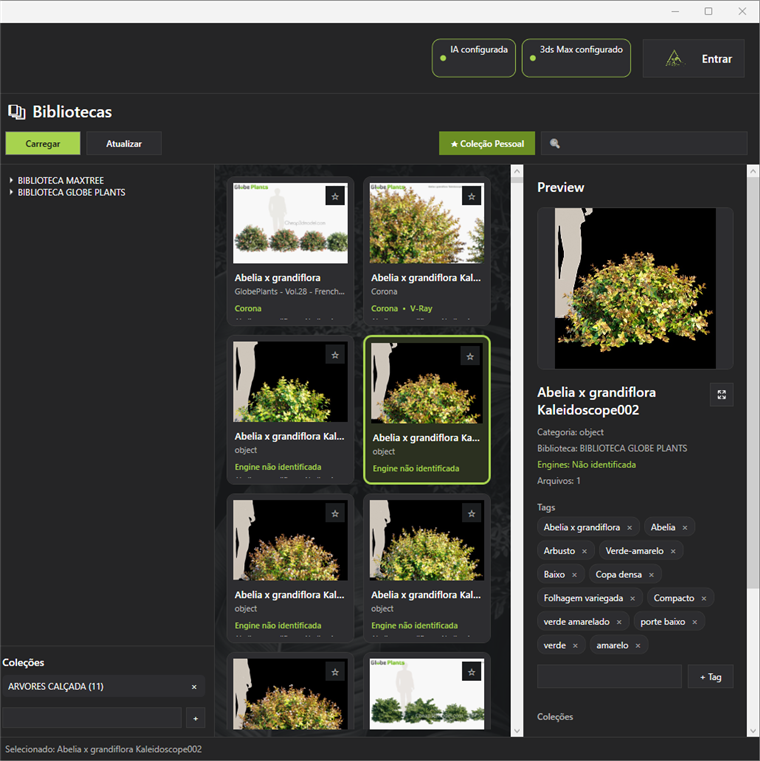Click the search magnifier icon
The width and height of the screenshot is (760, 761).
coord(555,143)
